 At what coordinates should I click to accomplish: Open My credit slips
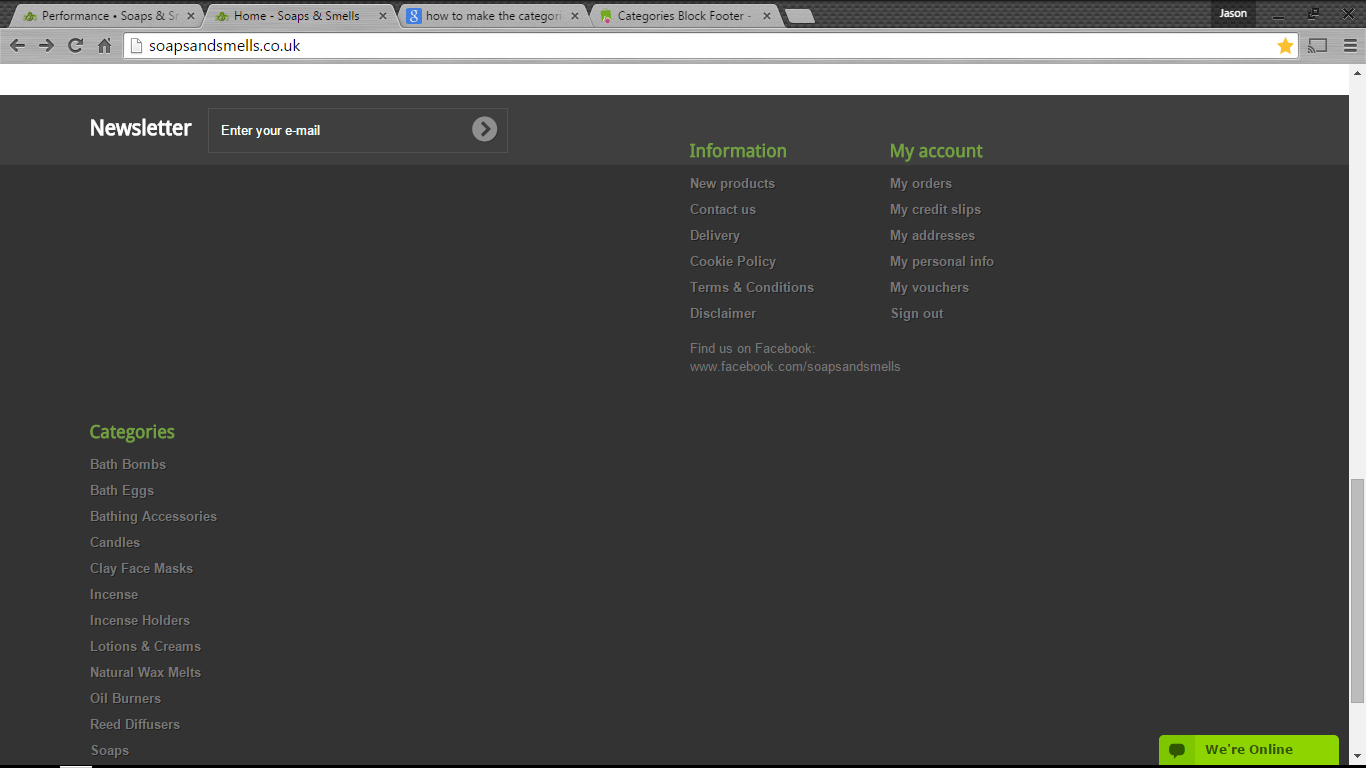pos(935,209)
